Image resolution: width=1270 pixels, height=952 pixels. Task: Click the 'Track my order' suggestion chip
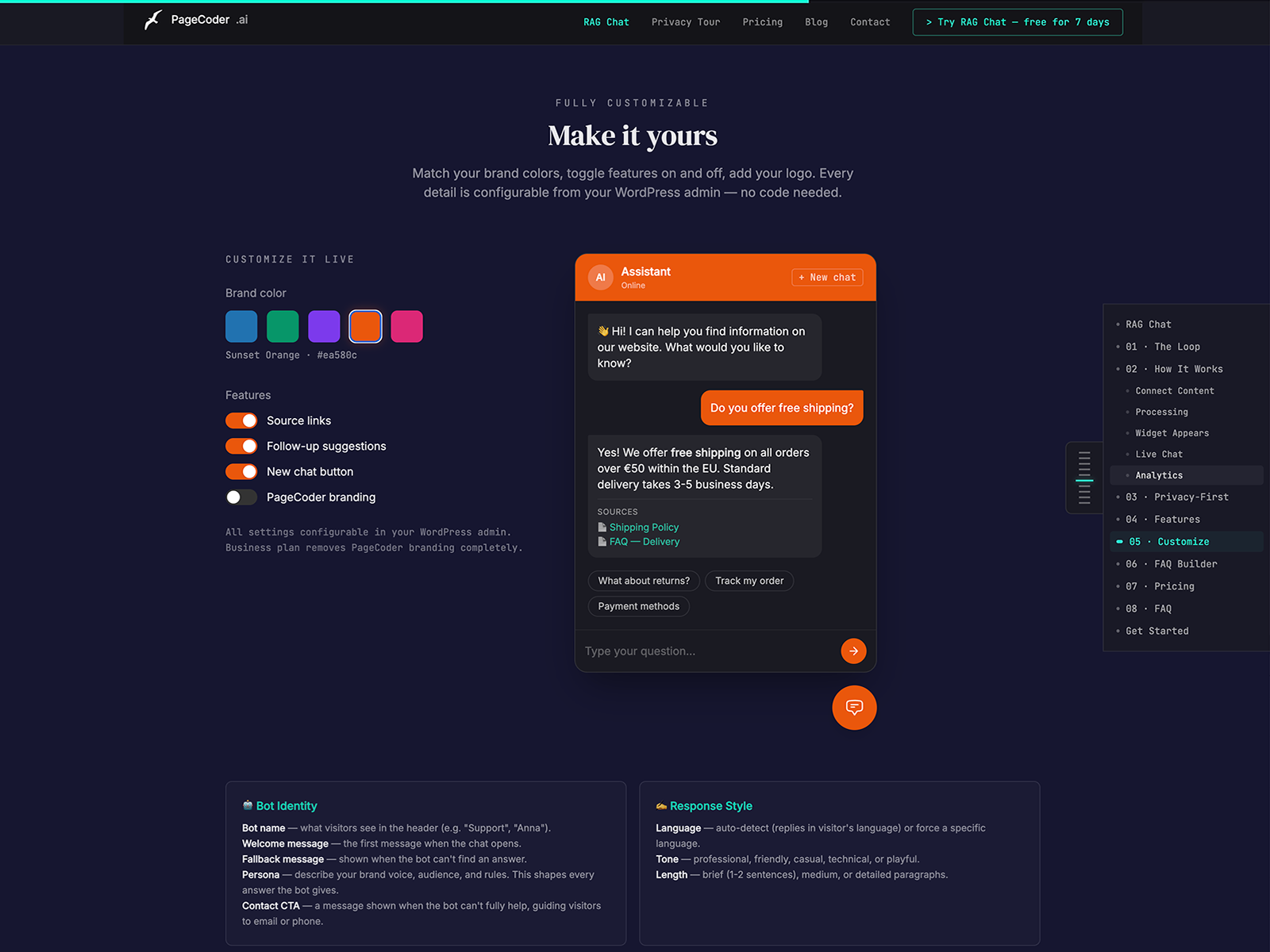click(749, 581)
